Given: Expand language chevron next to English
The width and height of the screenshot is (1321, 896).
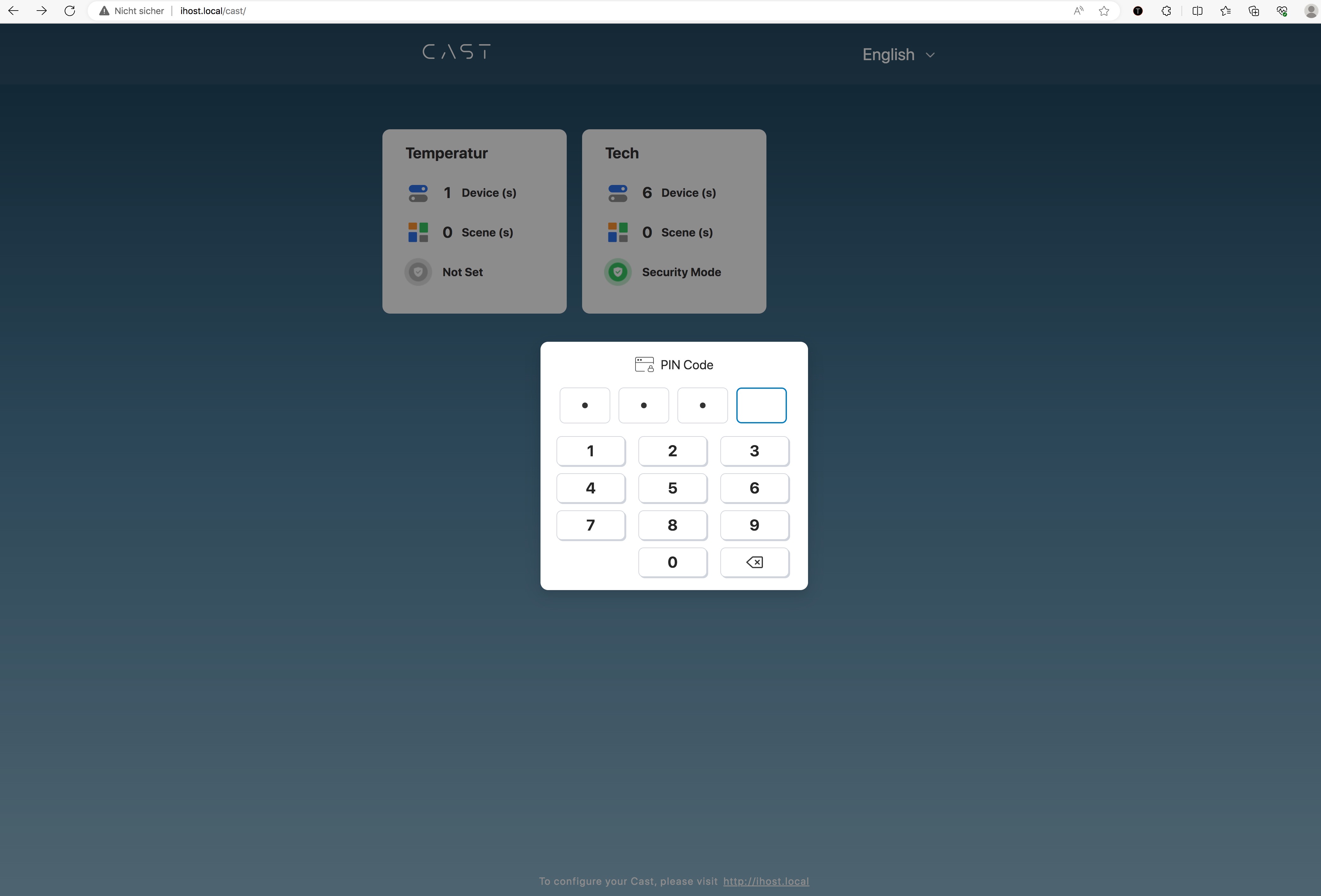Looking at the screenshot, I should click(x=930, y=55).
